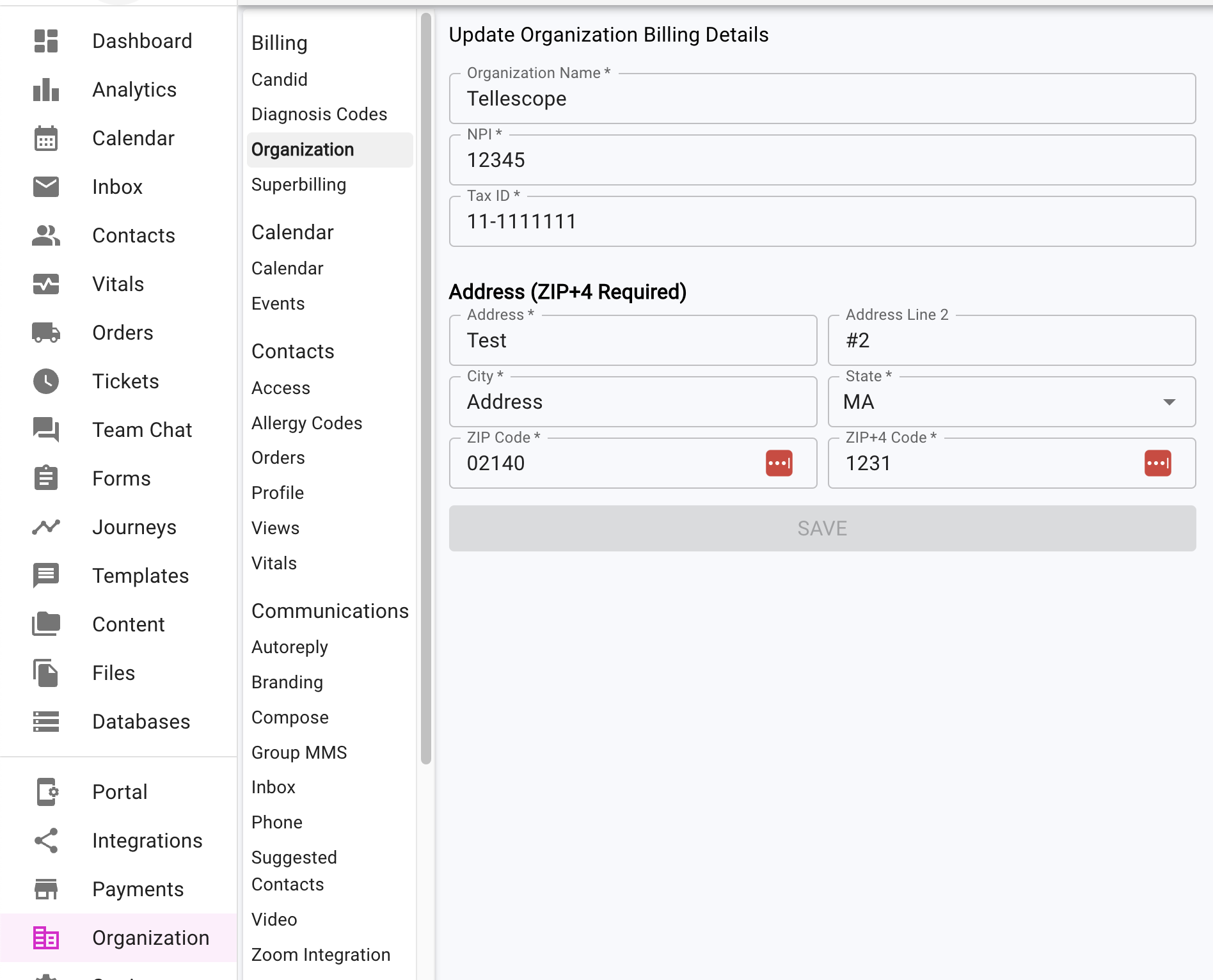Click the Analytics bar chart icon

[46, 90]
